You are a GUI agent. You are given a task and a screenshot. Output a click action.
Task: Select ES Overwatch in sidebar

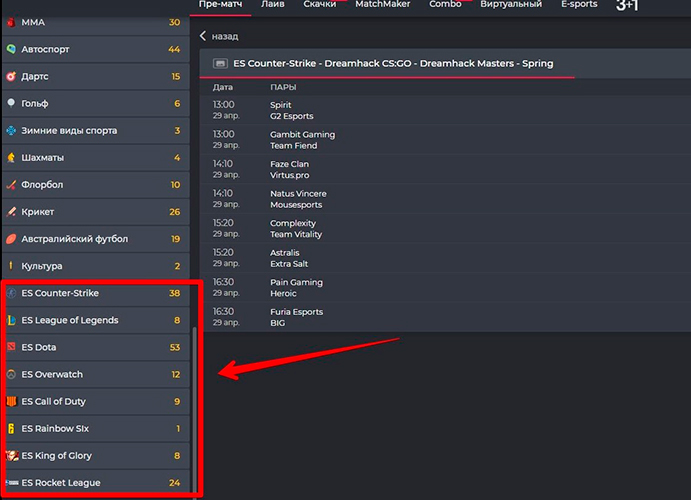tap(96, 374)
